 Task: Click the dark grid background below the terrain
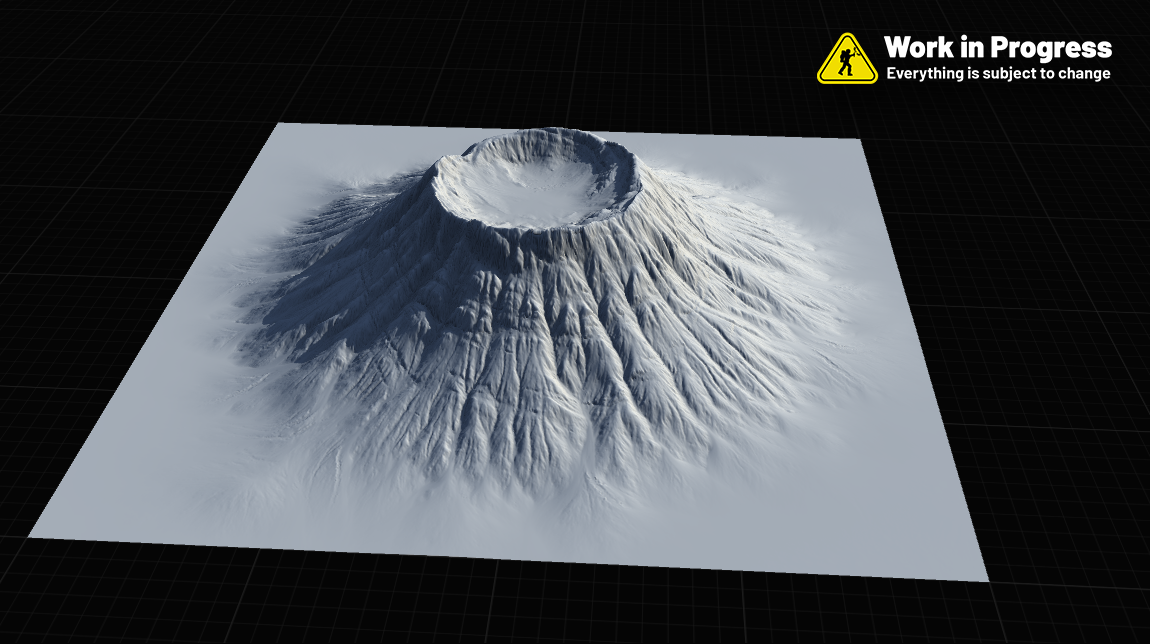500,610
